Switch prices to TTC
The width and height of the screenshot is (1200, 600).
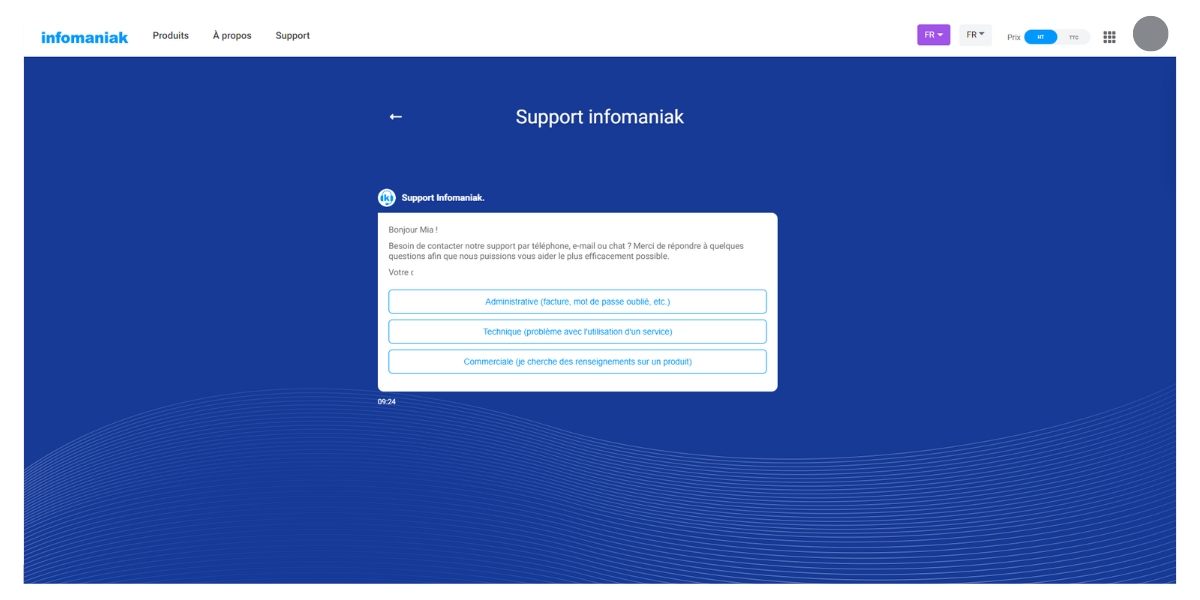[1074, 37]
